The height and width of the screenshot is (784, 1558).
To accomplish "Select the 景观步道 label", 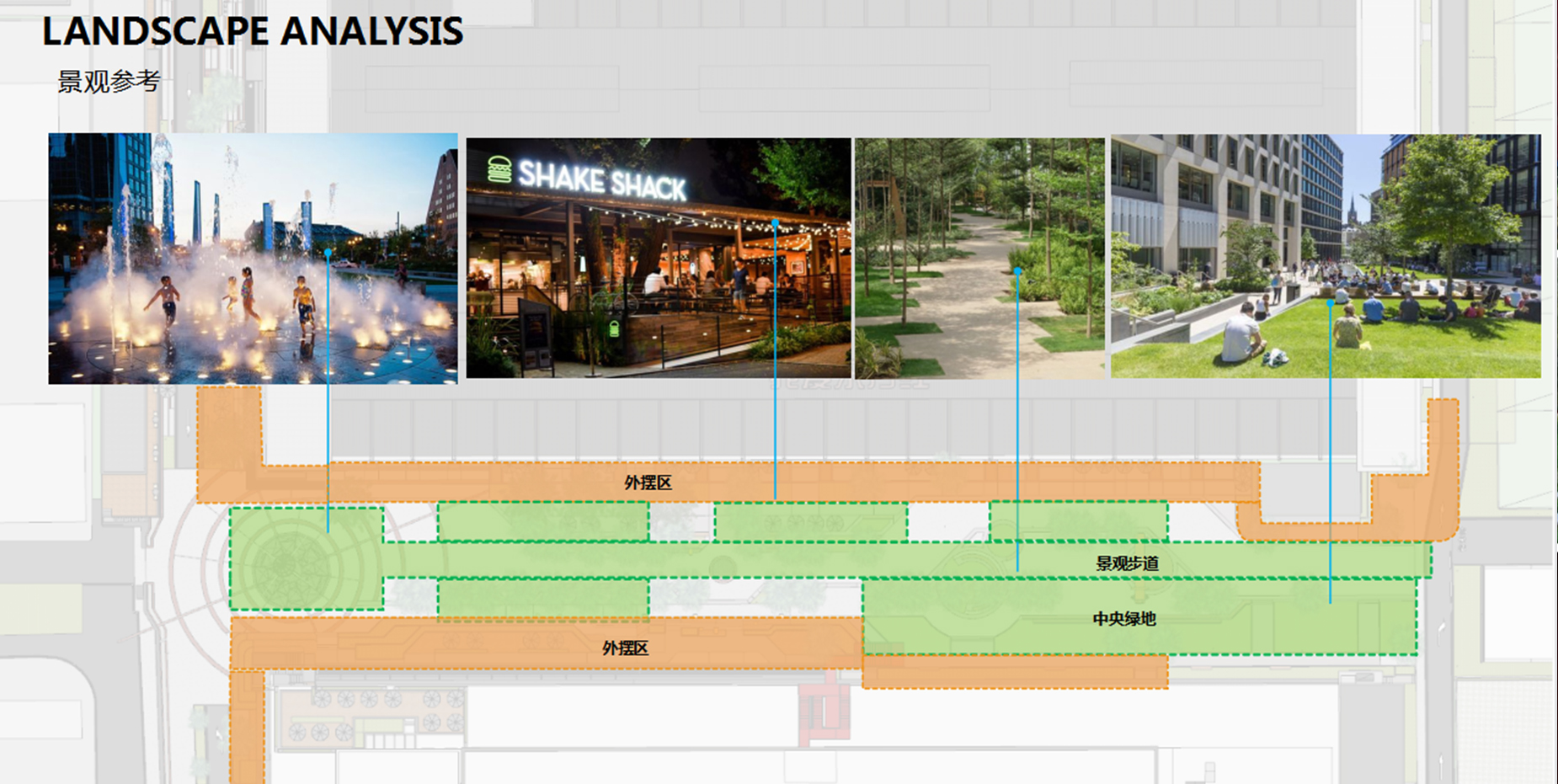I will [1127, 563].
